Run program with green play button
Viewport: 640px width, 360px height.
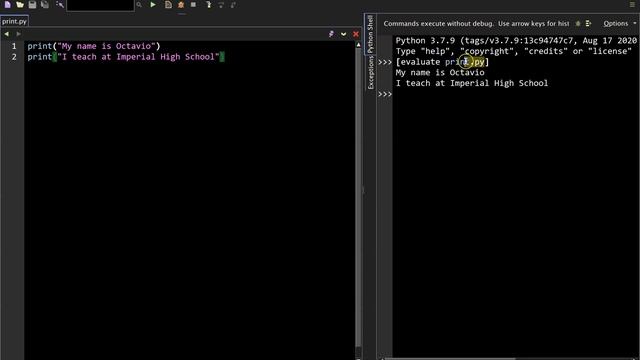click(153, 4)
